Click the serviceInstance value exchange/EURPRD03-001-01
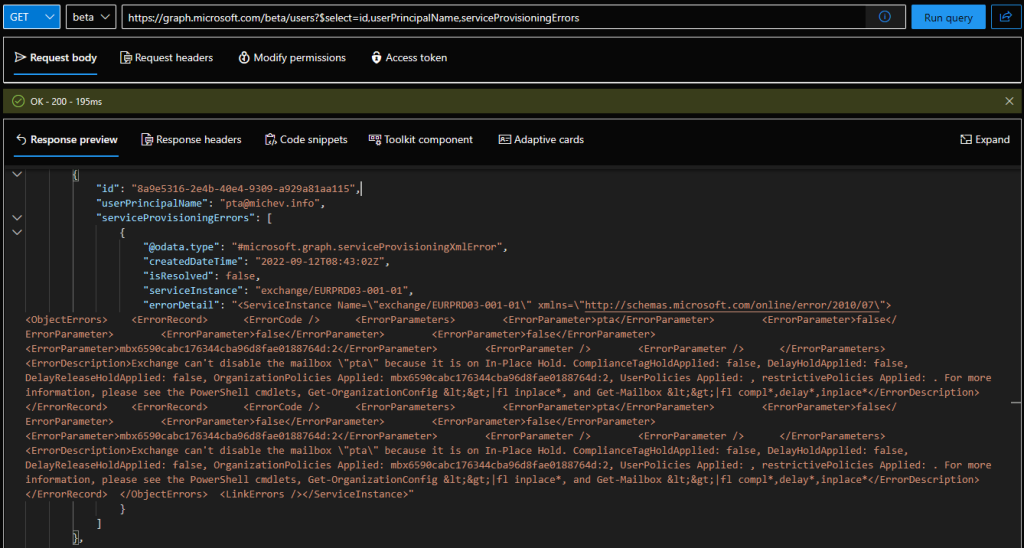1024x548 pixels. click(x=334, y=290)
